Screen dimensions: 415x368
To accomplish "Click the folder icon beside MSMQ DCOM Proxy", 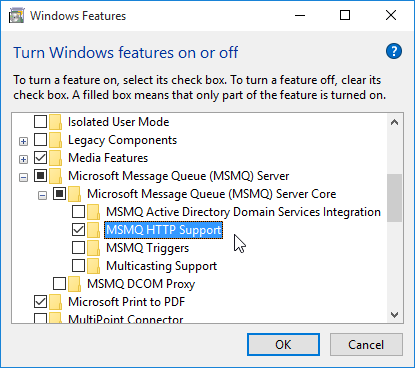I will 74,284.
